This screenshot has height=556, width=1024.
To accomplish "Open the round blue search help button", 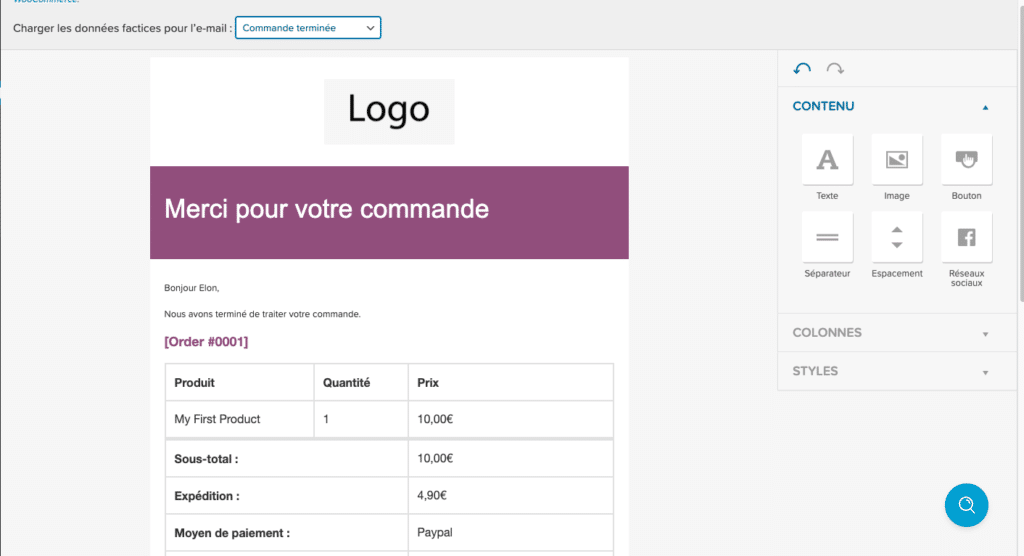I will click(966, 505).
